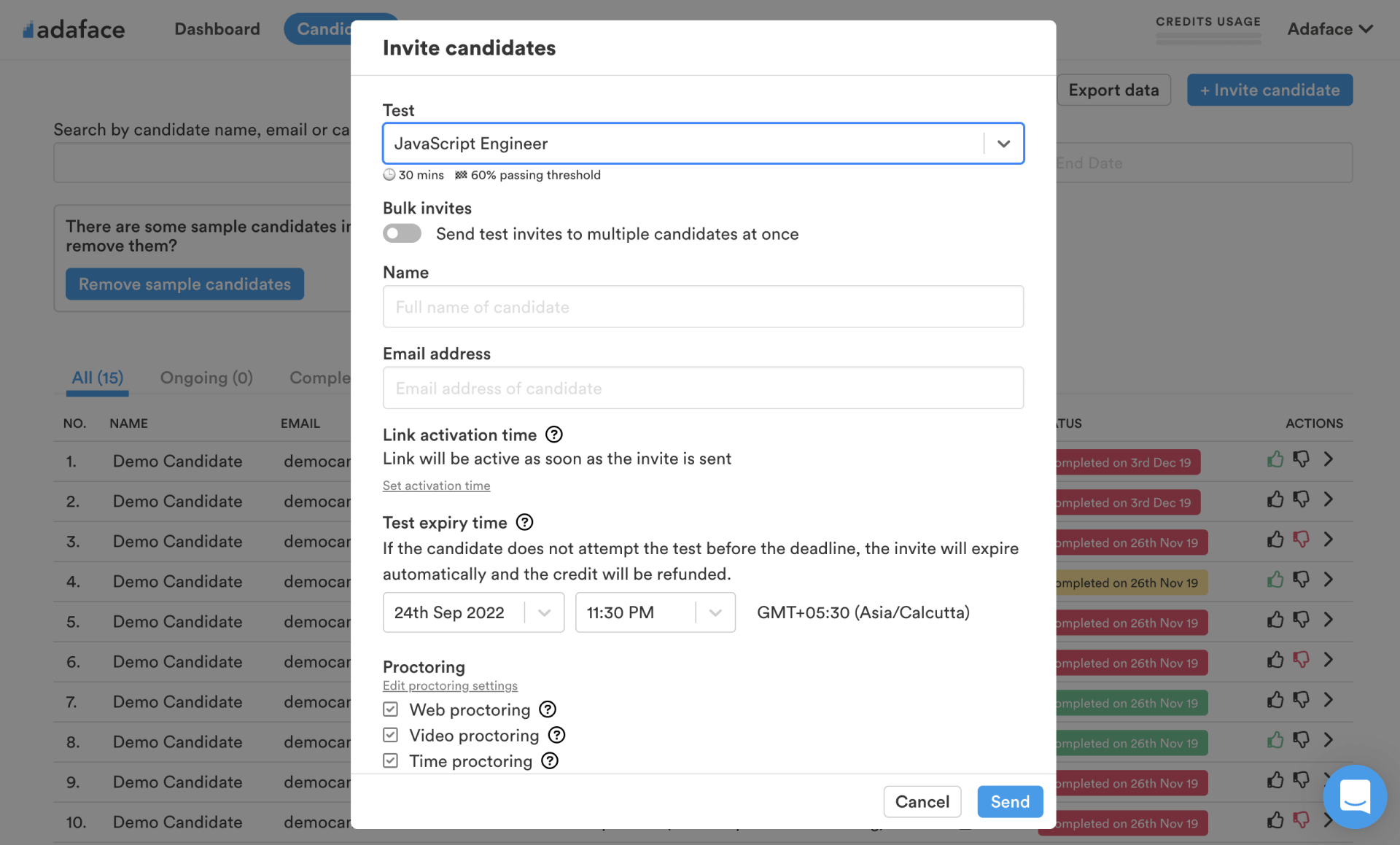The image size is (1400, 845).
Task: Click thumbs down for candidate 3
Action: tap(1301, 540)
